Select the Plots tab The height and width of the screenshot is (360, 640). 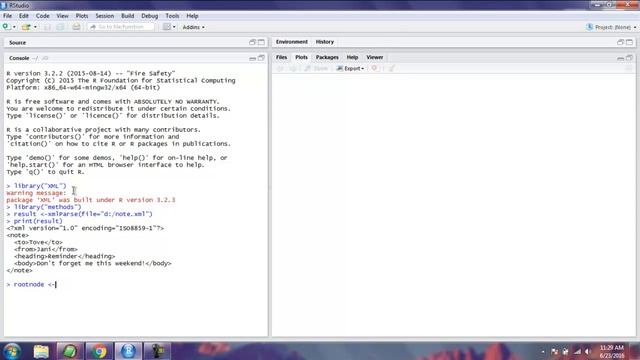click(301, 58)
